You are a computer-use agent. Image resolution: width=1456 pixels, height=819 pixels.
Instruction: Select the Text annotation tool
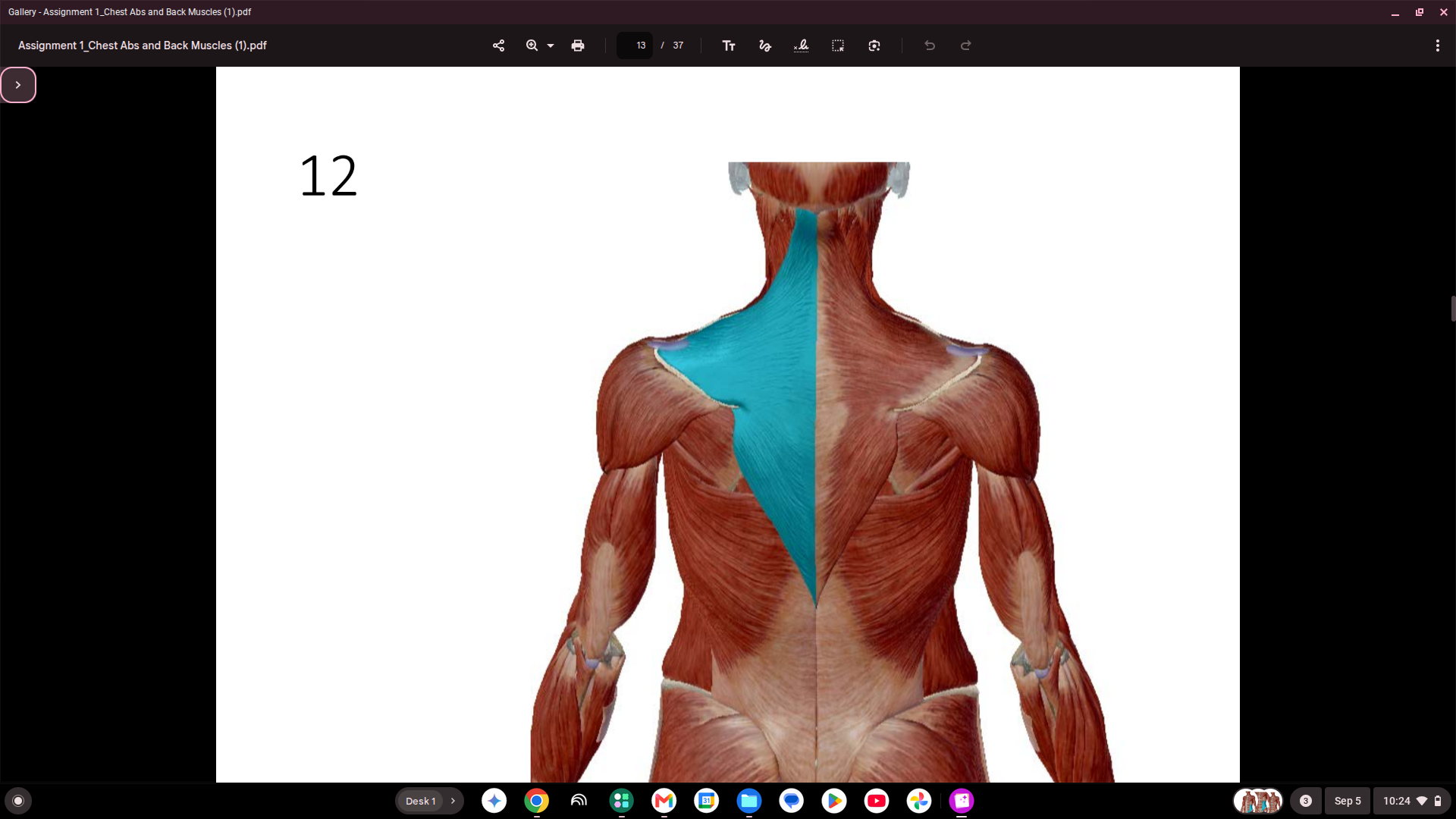[729, 45]
